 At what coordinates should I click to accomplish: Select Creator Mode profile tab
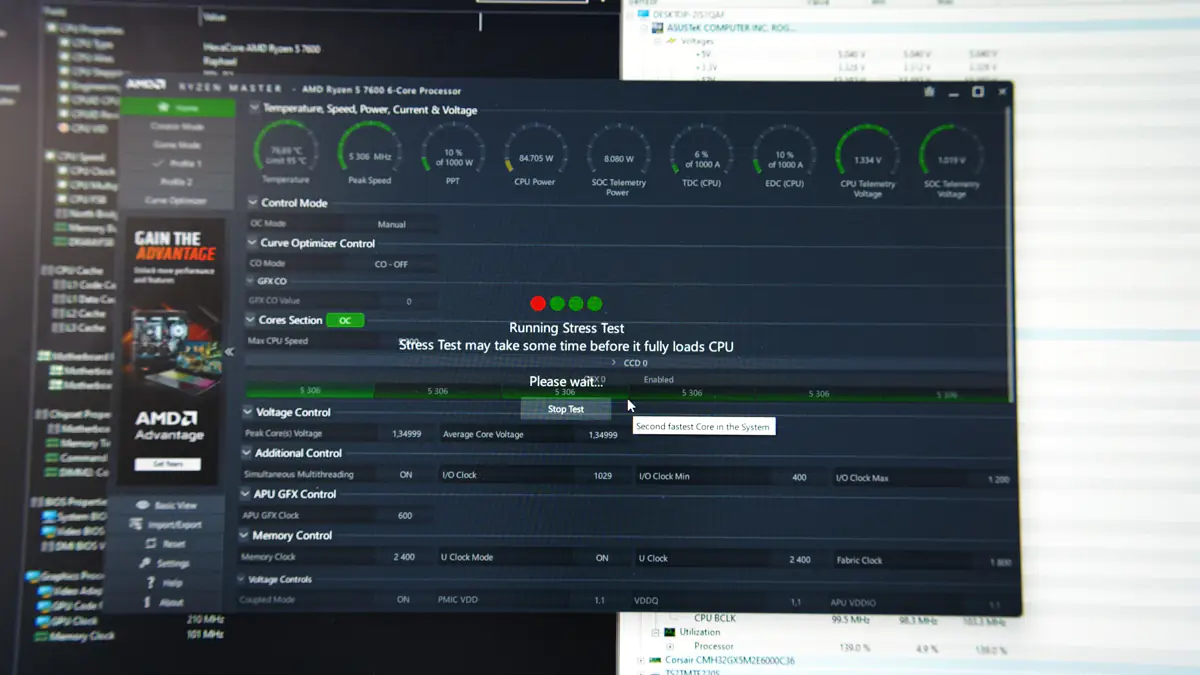[x=178, y=127]
